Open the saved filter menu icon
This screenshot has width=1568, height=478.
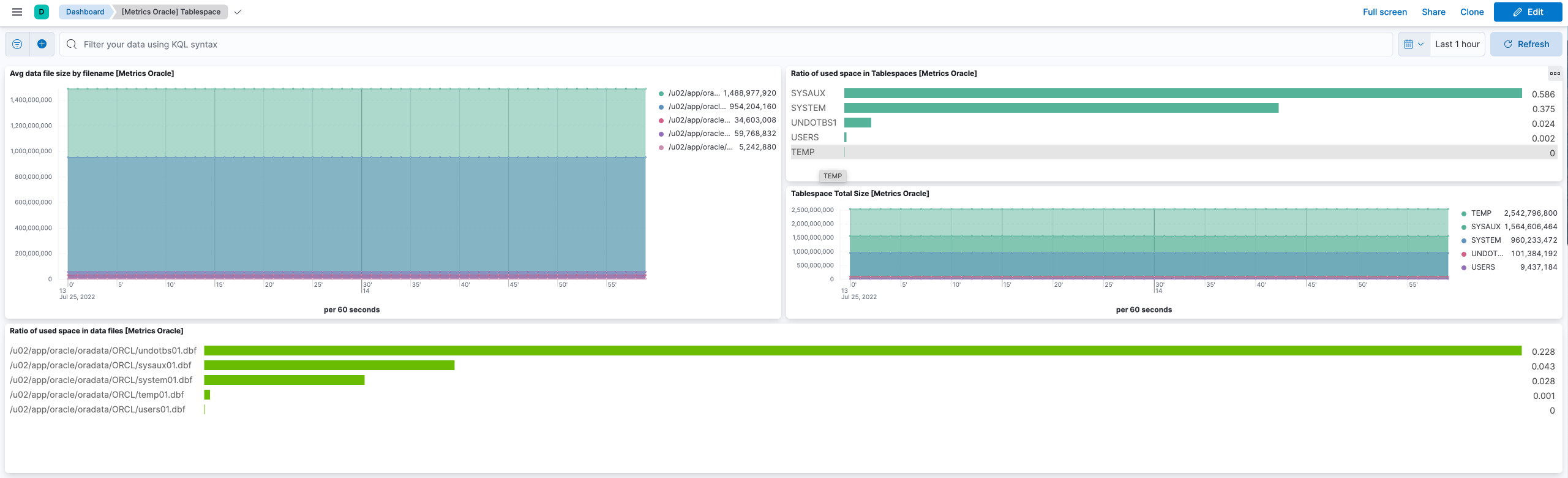(x=17, y=44)
